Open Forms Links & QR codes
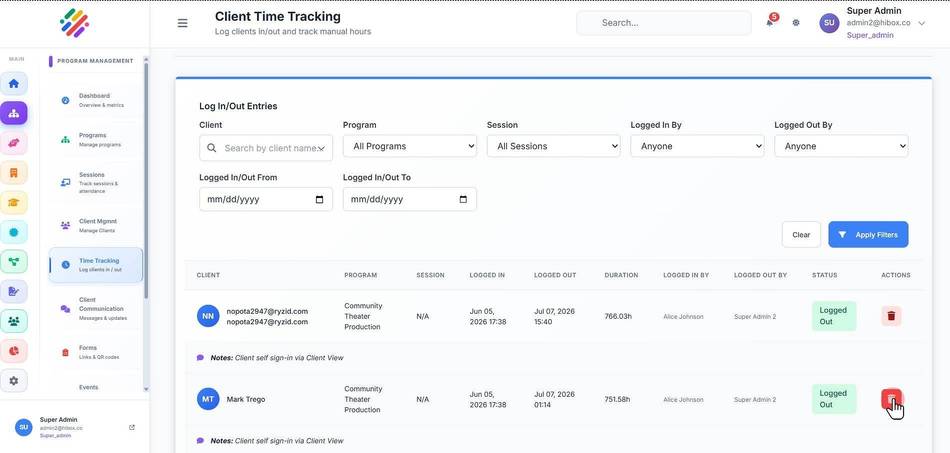950x453 pixels. pyautogui.click(x=96, y=352)
